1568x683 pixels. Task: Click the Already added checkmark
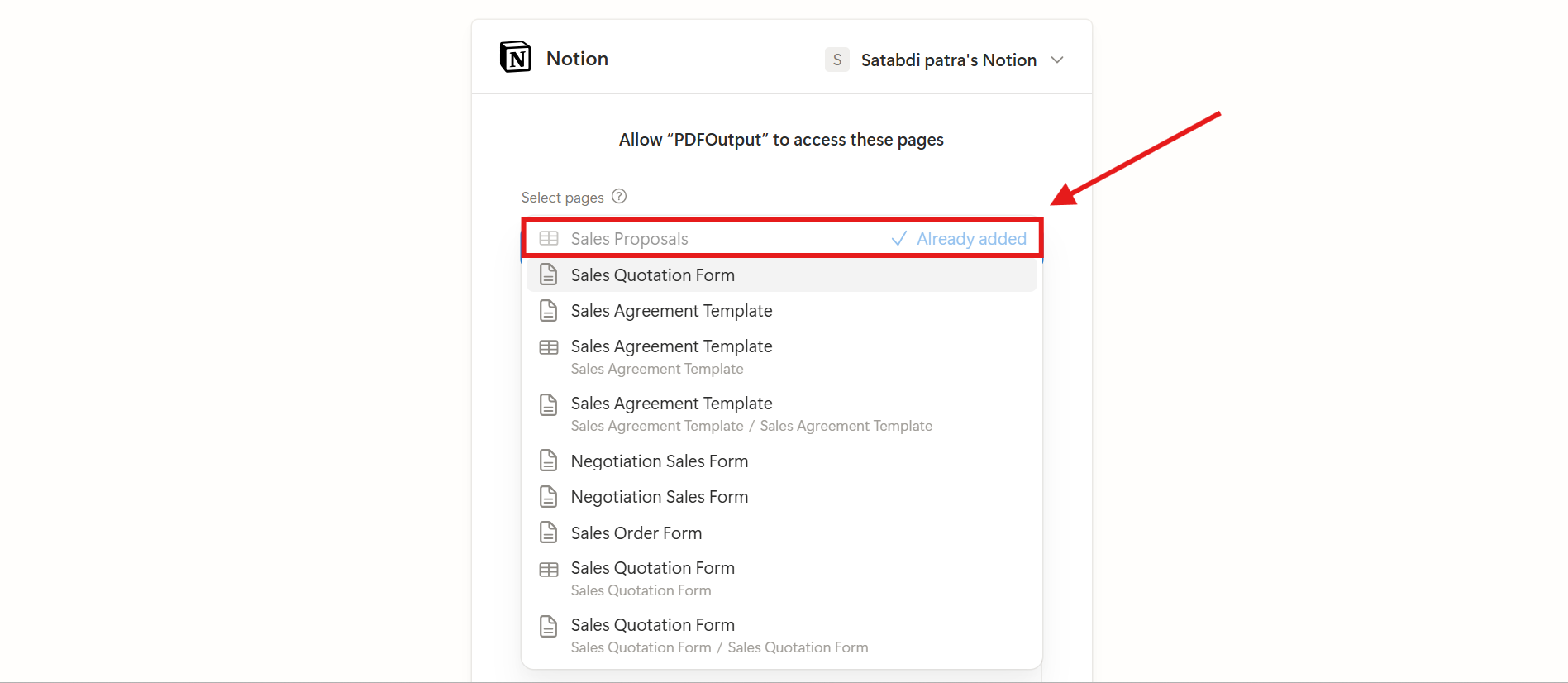tap(899, 239)
